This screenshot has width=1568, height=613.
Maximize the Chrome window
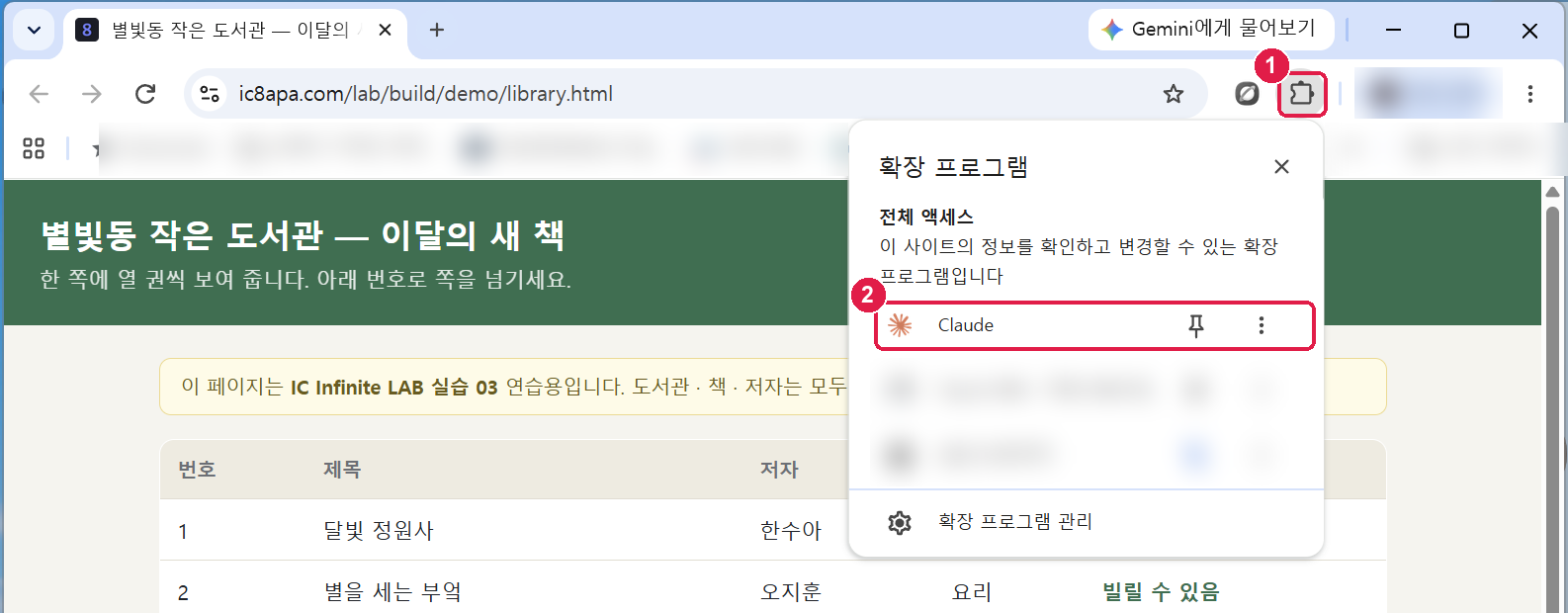tap(1461, 30)
